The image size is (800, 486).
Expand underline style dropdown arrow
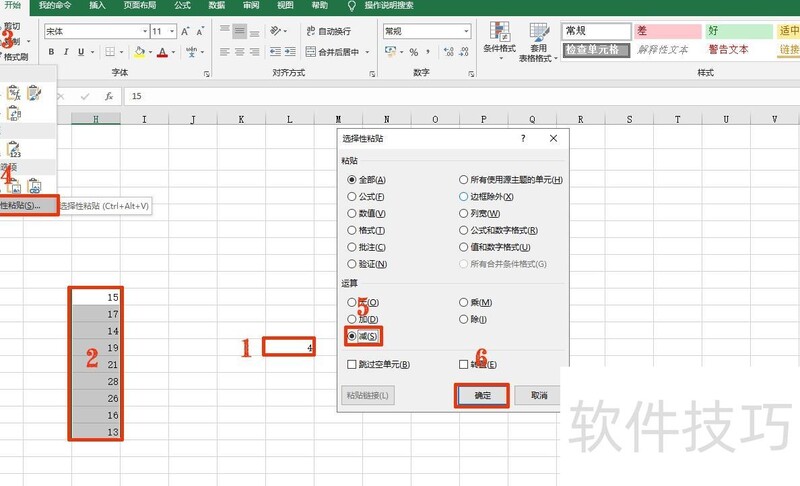click(92, 52)
